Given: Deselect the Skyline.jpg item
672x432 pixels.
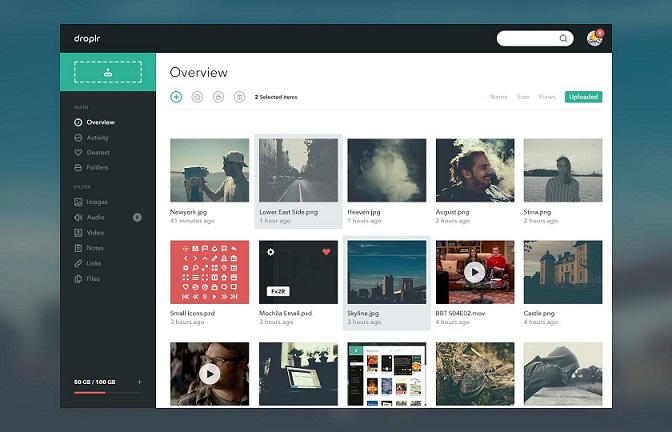Looking at the screenshot, I should click(x=386, y=271).
